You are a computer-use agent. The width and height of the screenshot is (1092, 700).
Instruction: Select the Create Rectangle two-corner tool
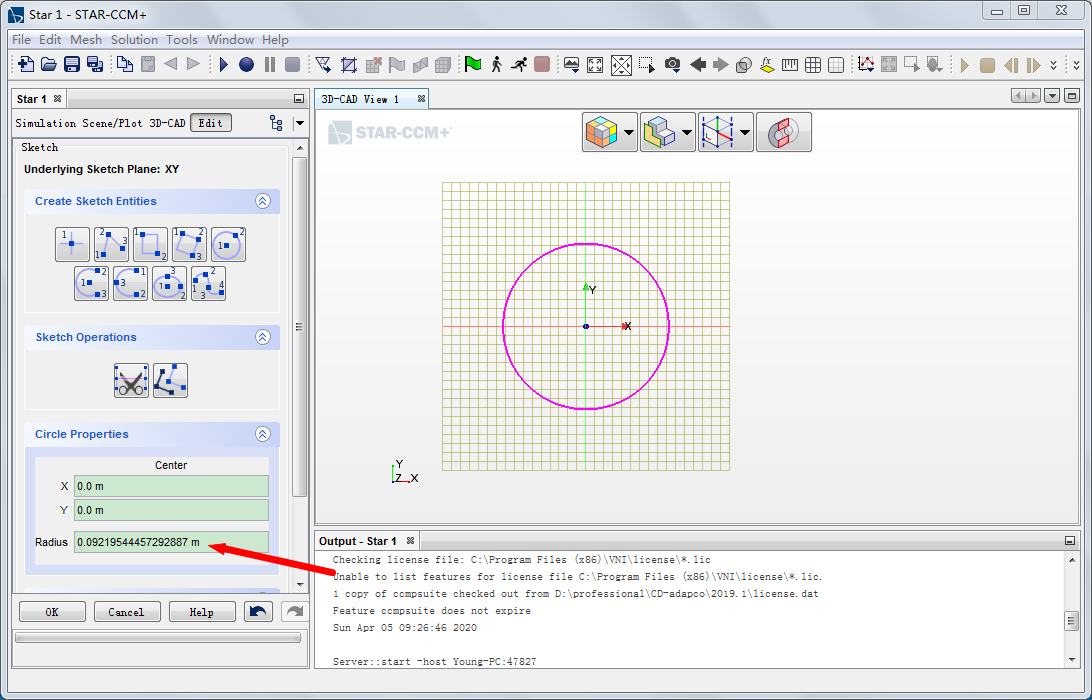coord(150,244)
